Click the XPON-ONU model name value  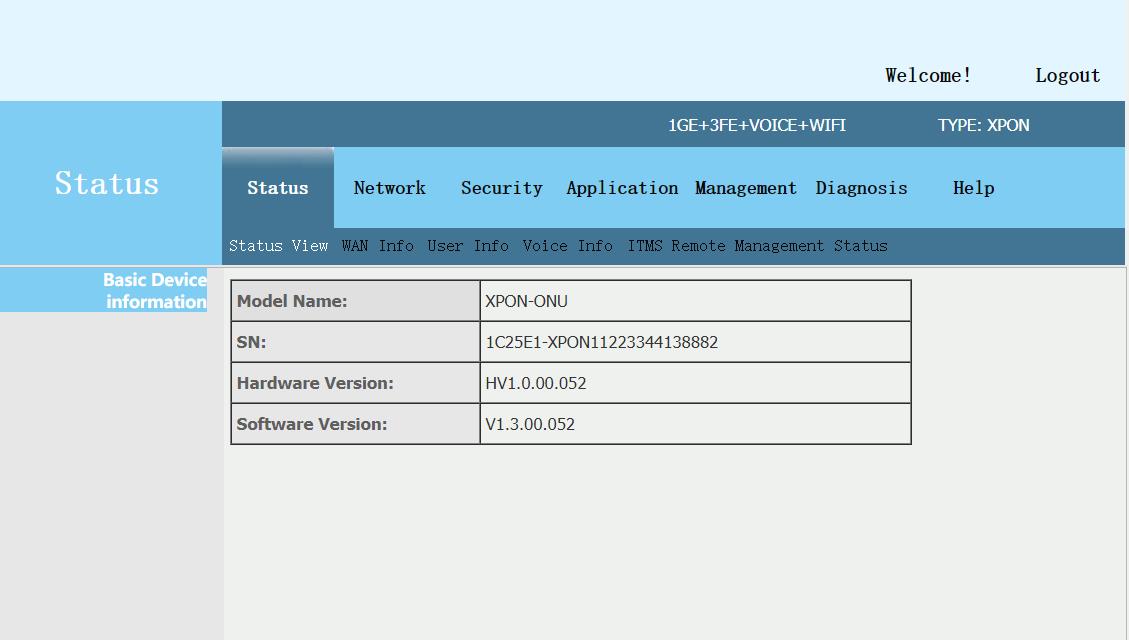(526, 301)
